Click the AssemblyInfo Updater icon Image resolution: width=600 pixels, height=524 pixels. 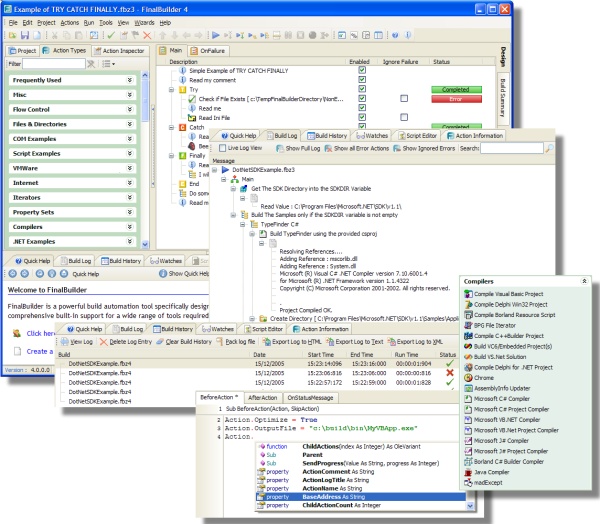pos(468,388)
